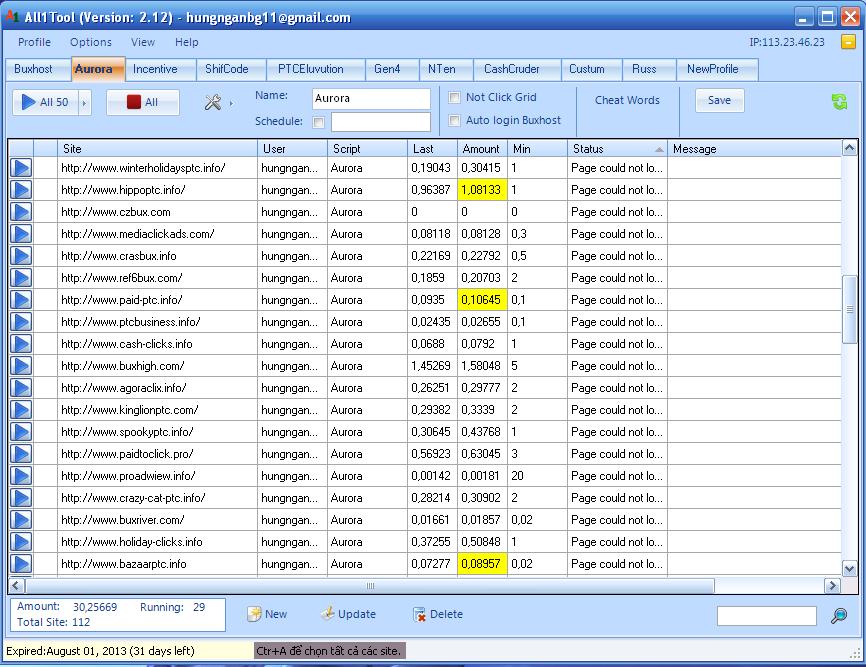The width and height of the screenshot is (866, 667).
Task: Click the red All stop button
Action: [142, 102]
